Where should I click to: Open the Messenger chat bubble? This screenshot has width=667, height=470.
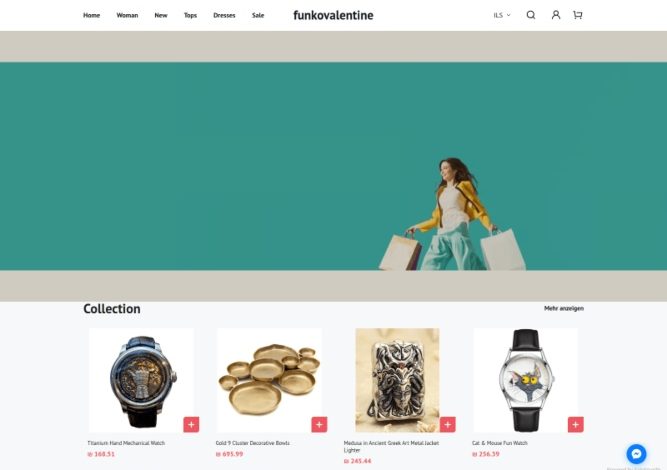pos(636,454)
